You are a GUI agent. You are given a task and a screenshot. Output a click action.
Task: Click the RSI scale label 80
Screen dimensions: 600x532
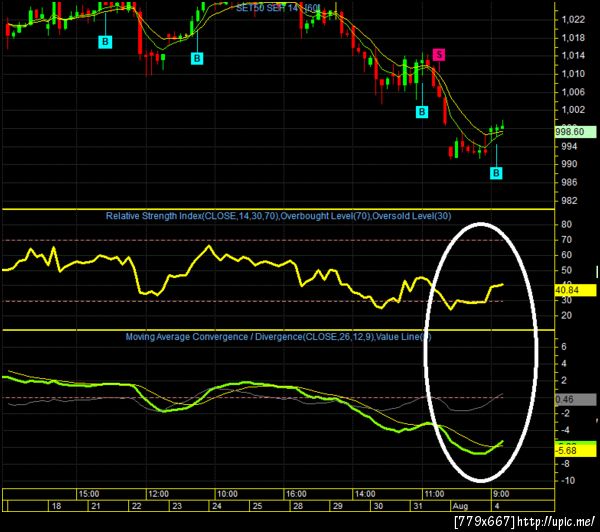(x=567, y=224)
